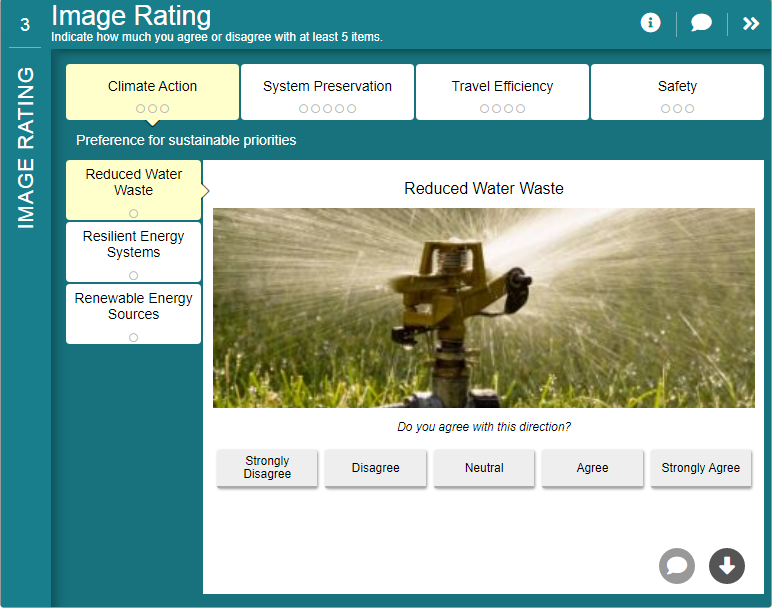Image resolution: width=772 pixels, height=610 pixels.
Task: Select Renewable Energy Sources item
Action: 133,313
